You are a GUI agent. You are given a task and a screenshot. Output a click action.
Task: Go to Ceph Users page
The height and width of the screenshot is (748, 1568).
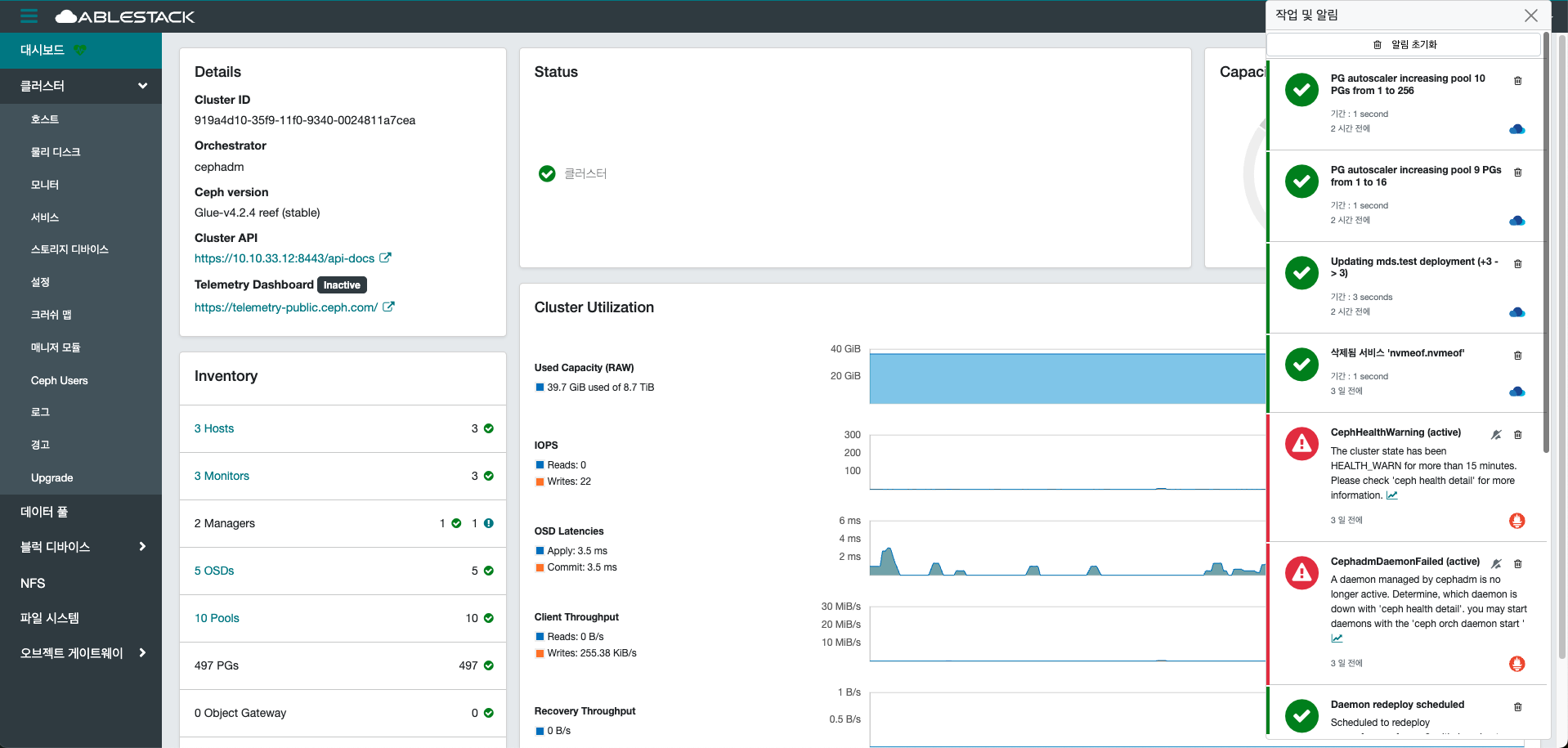(x=59, y=381)
